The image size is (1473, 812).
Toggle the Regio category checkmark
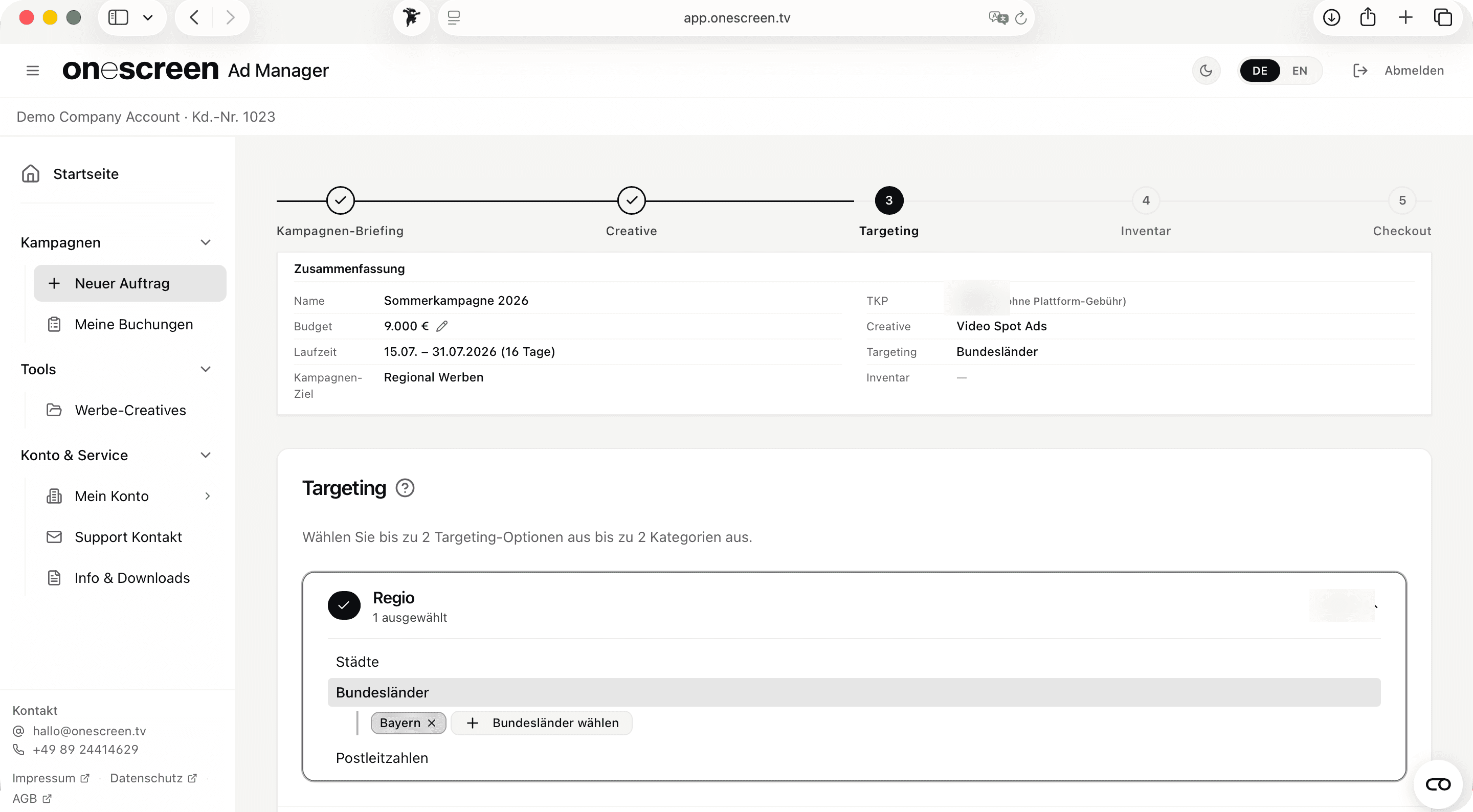[x=344, y=605]
